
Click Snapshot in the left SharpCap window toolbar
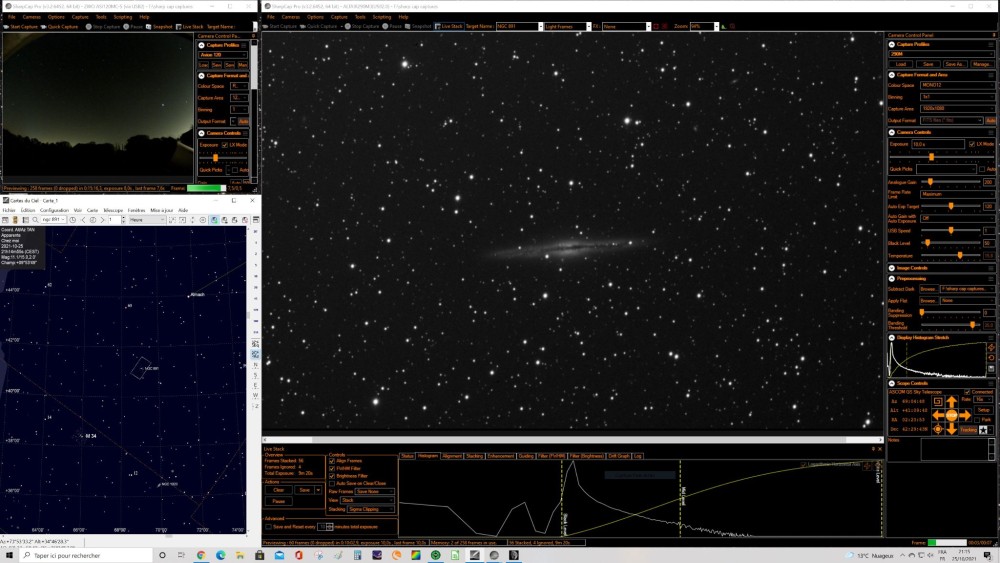tap(159, 27)
